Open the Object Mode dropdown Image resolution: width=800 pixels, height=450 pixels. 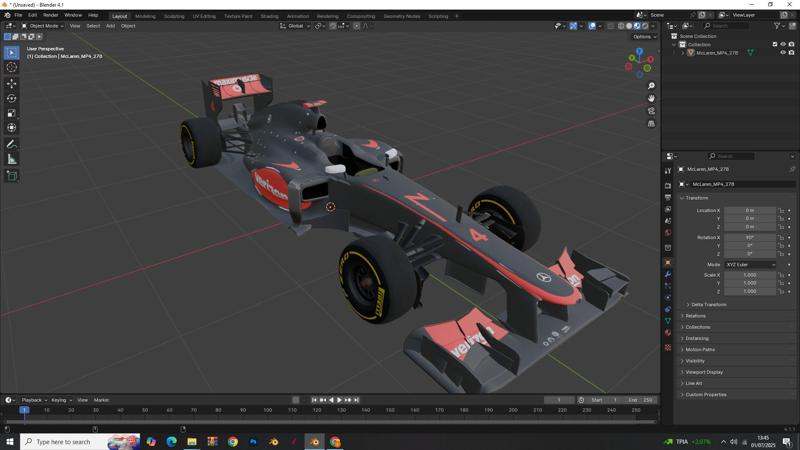click(42, 26)
